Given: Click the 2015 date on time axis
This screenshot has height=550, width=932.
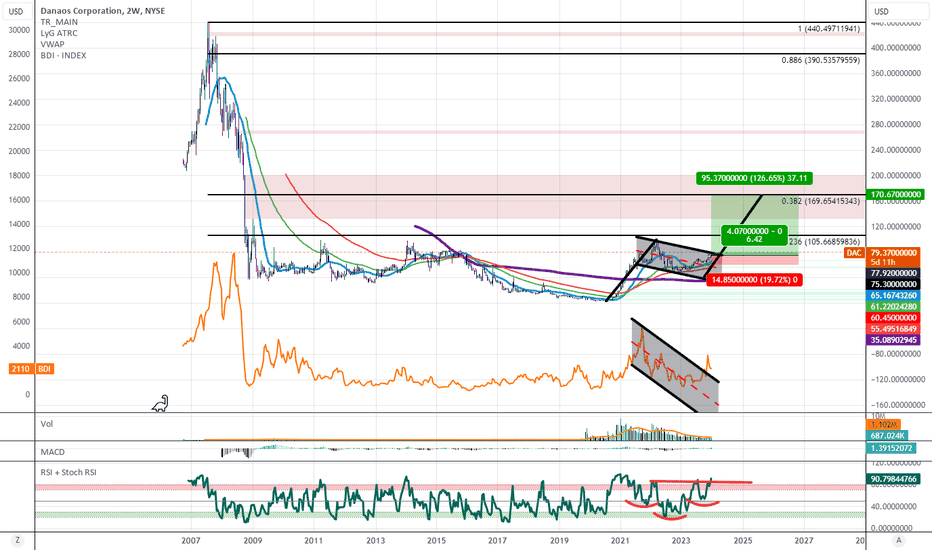Looking at the screenshot, I should tap(436, 540).
